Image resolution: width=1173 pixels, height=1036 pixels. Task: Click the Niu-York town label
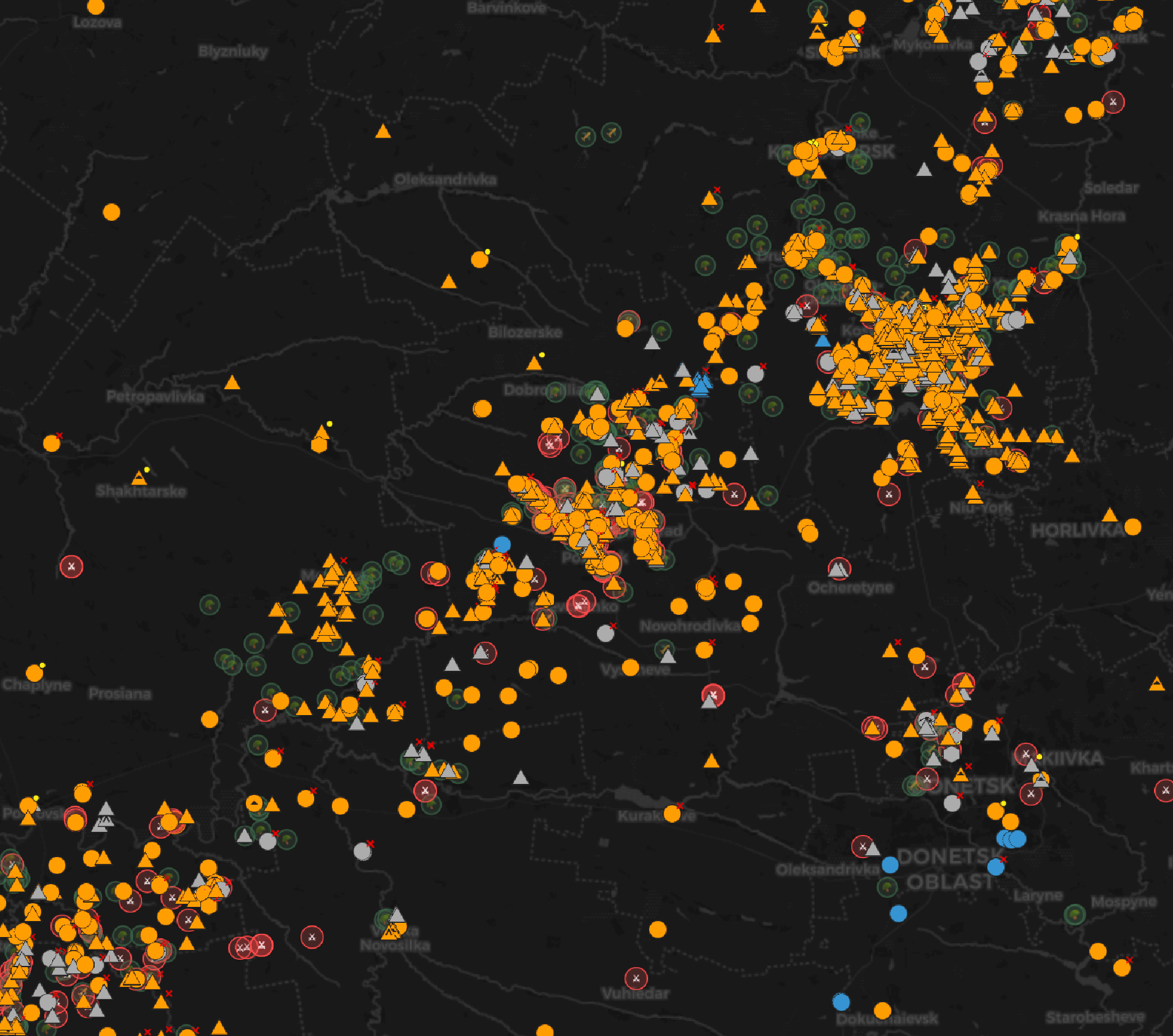[981, 508]
